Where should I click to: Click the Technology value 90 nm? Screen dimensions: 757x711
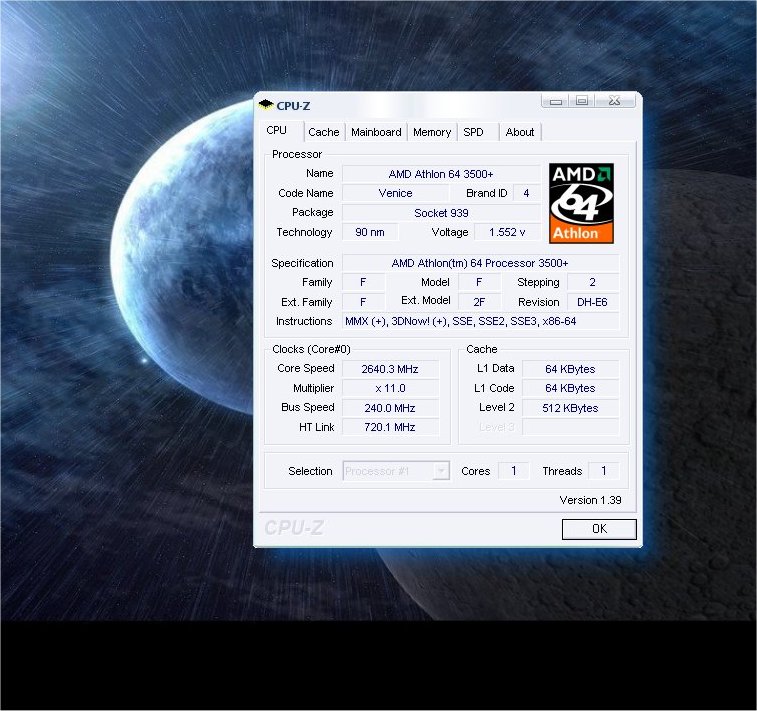[x=370, y=232]
